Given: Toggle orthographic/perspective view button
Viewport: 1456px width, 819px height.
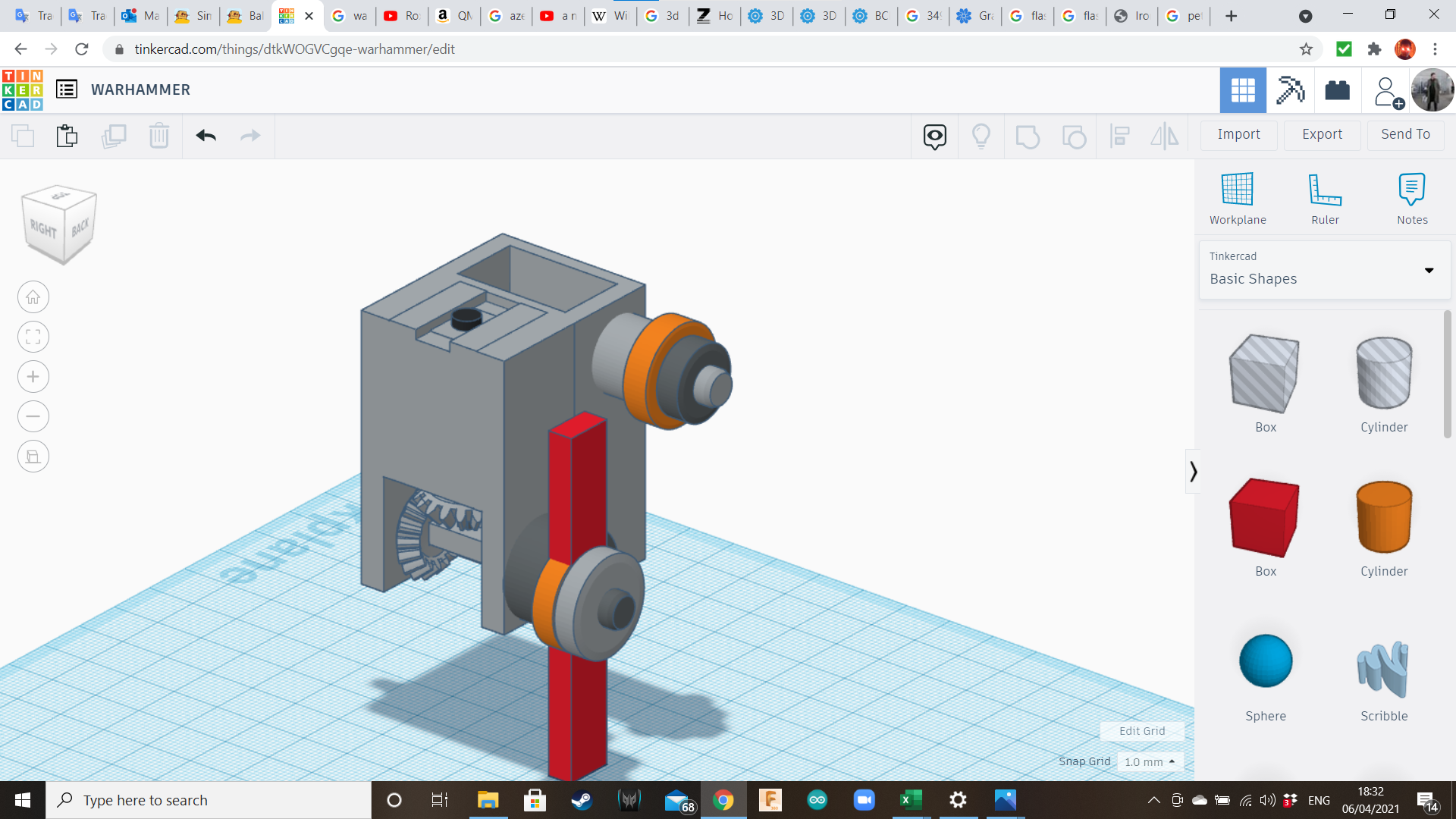Looking at the screenshot, I should 33,457.
